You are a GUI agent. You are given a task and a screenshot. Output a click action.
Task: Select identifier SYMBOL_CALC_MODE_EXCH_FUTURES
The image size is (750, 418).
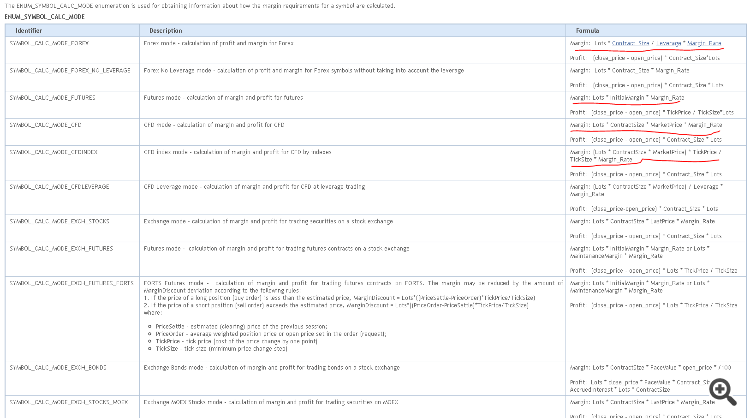pos(61,249)
